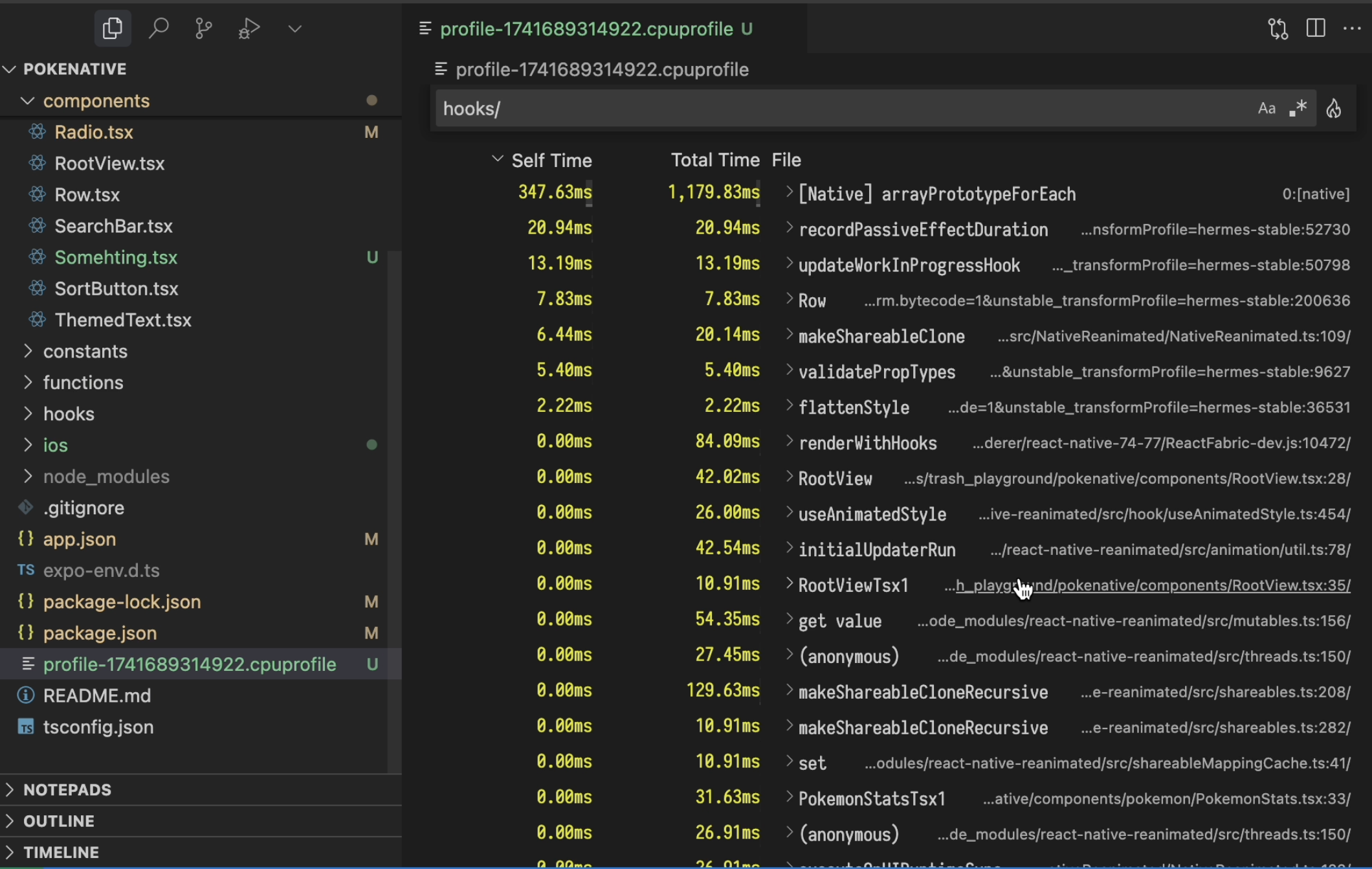
Task: Open the editor more actions ellipsis
Action: [x=1352, y=28]
